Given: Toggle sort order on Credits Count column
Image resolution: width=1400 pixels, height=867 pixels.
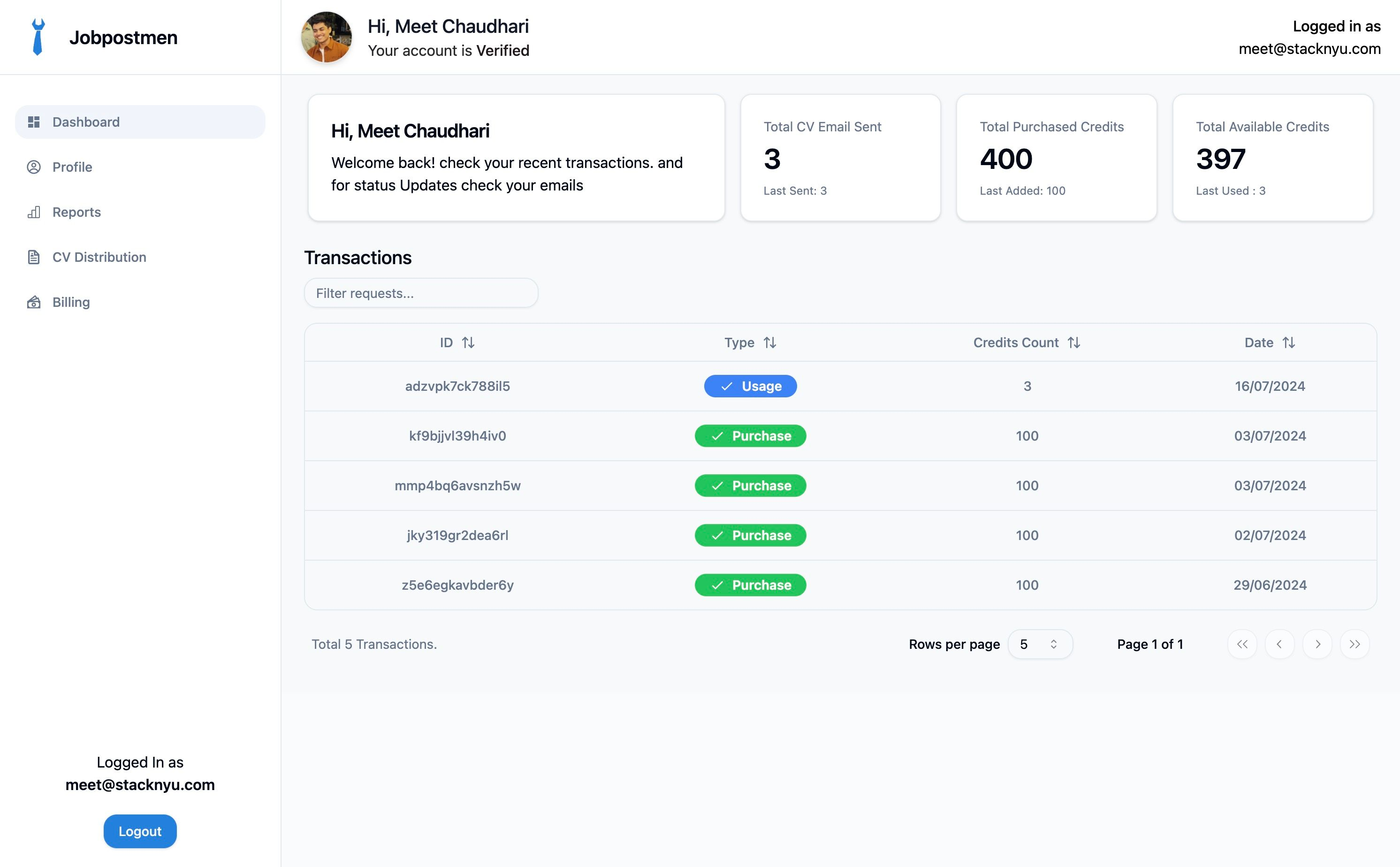Looking at the screenshot, I should click(x=1076, y=342).
